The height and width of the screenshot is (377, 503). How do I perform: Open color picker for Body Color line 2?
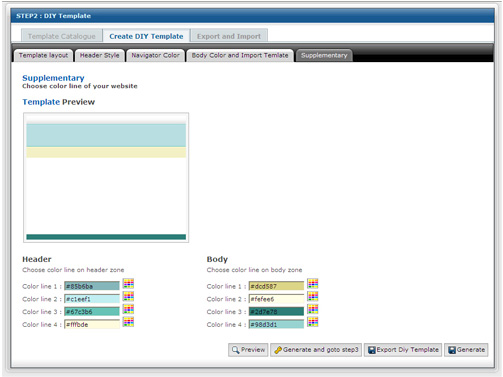pos(313,296)
